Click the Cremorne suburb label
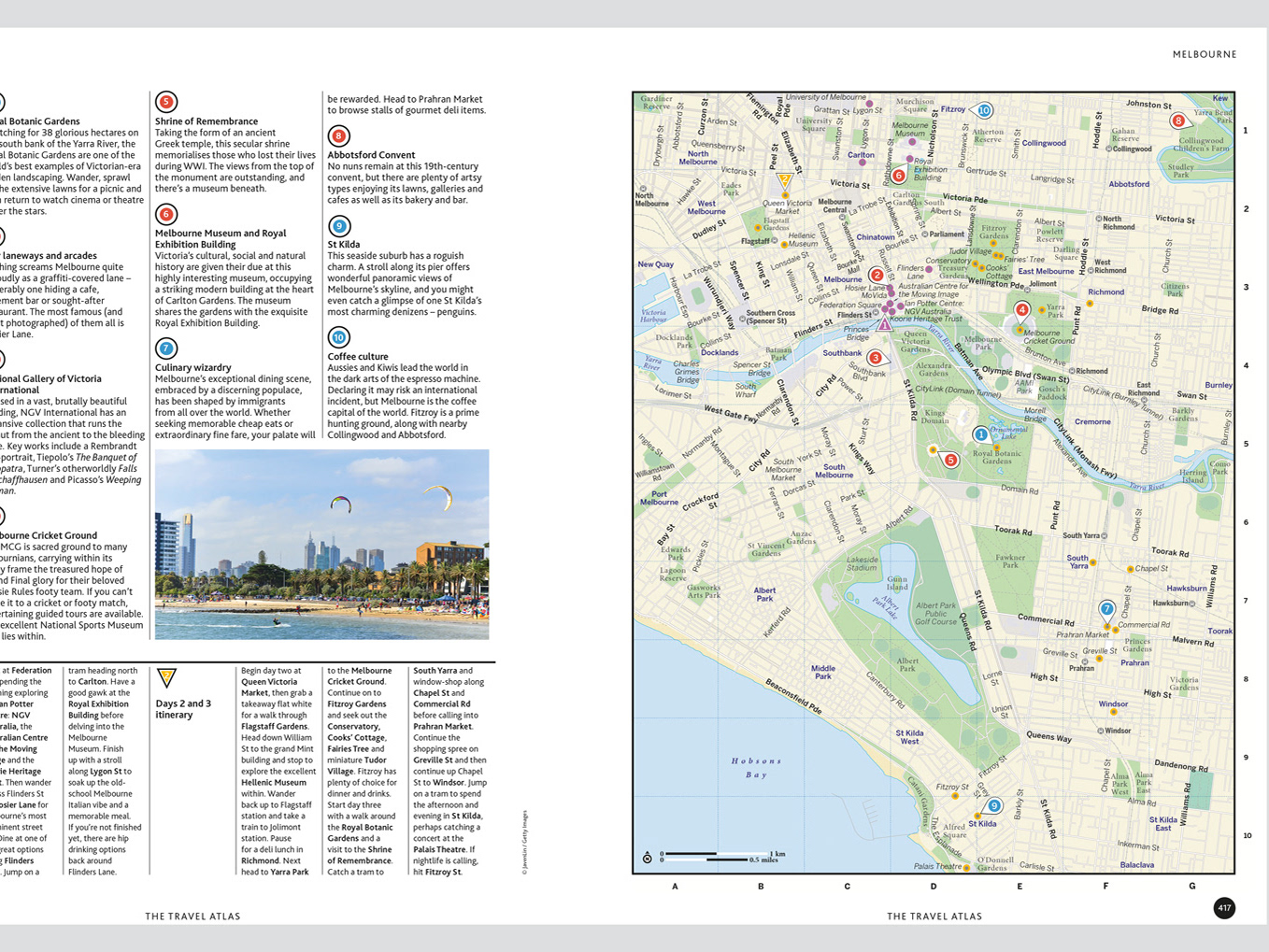Image resolution: width=1269 pixels, height=952 pixels. pyautogui.click(x=1092, y=421)
